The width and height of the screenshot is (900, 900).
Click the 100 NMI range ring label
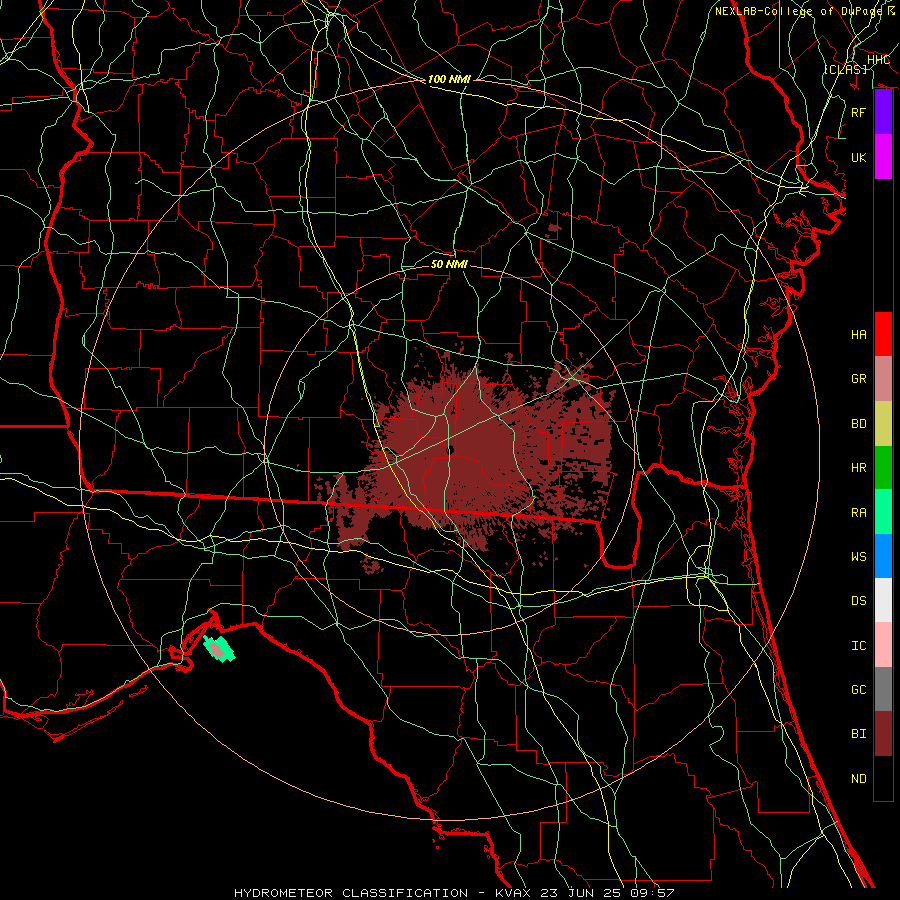[449, 79]
